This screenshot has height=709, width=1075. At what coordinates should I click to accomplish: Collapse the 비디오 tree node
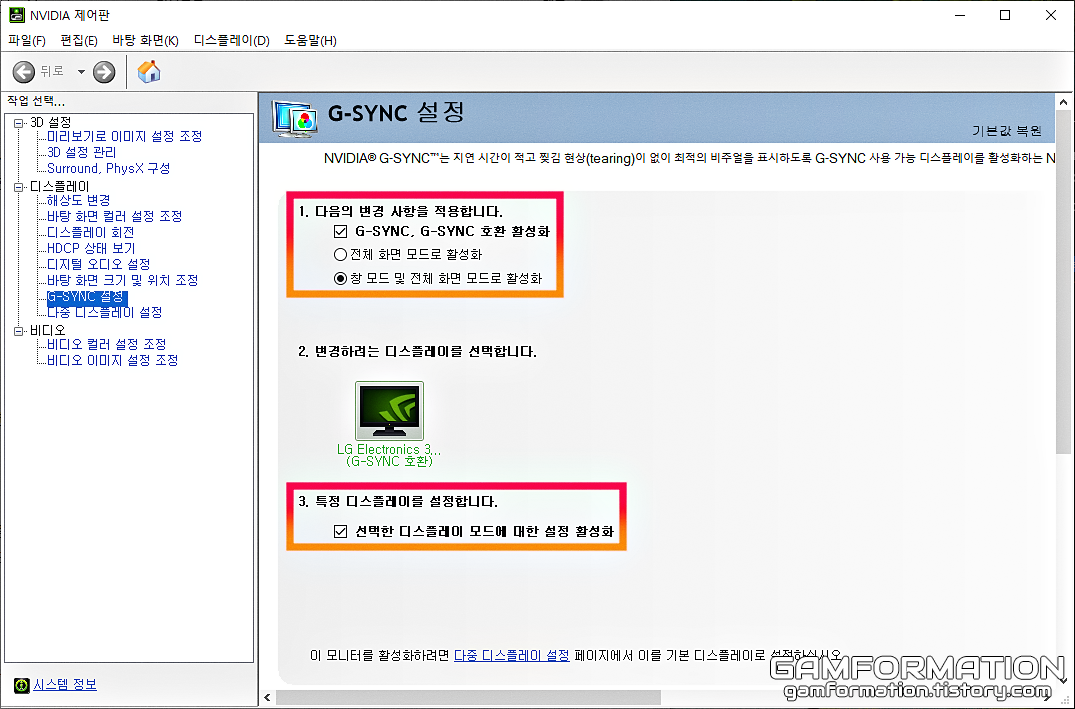[19, 331]
